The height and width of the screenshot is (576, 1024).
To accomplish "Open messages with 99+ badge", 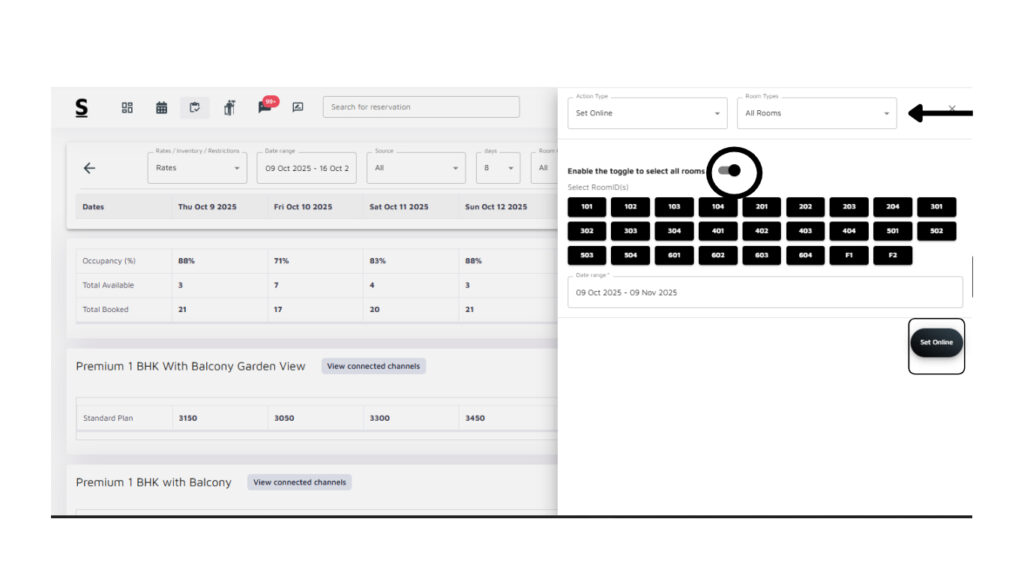I will point(265,107).
